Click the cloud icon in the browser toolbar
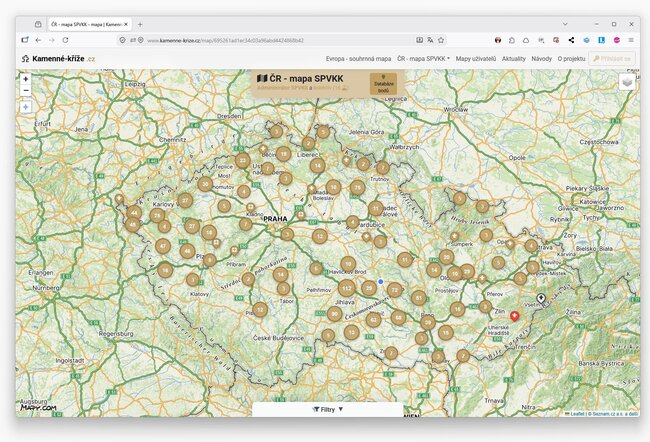Screen dimensions: 650x442 [526, 40]
